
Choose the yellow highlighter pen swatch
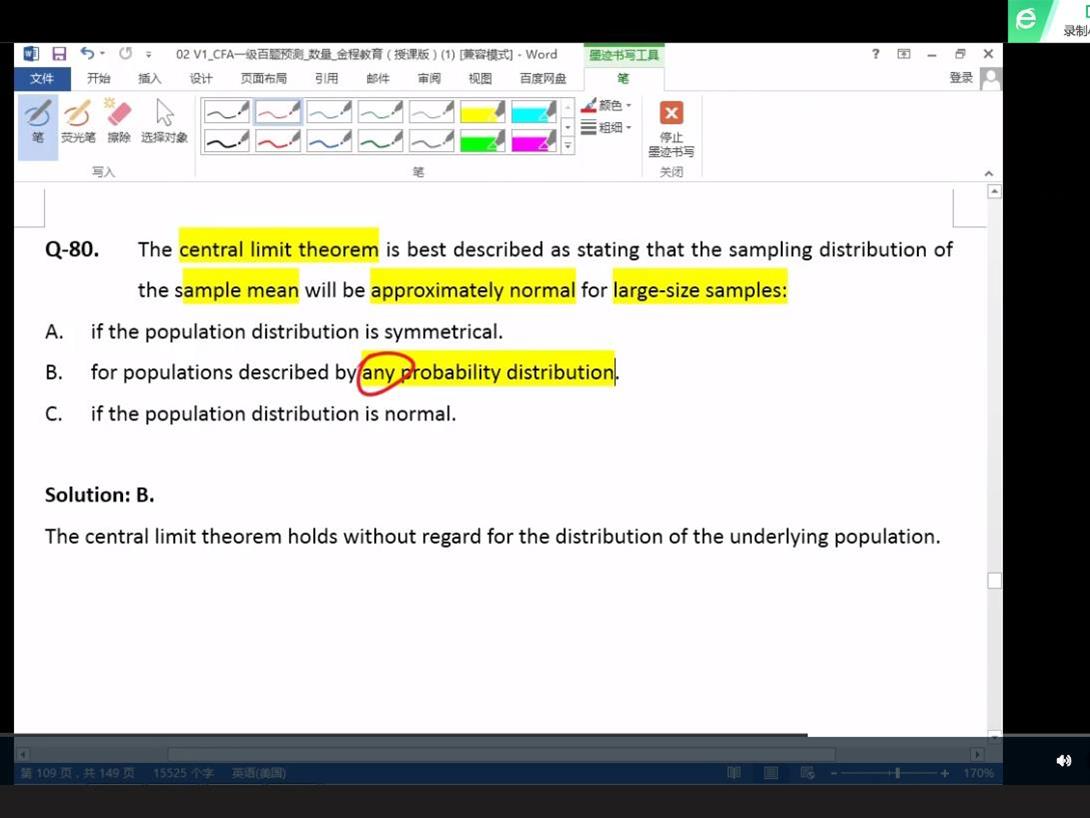coord(482,111)
